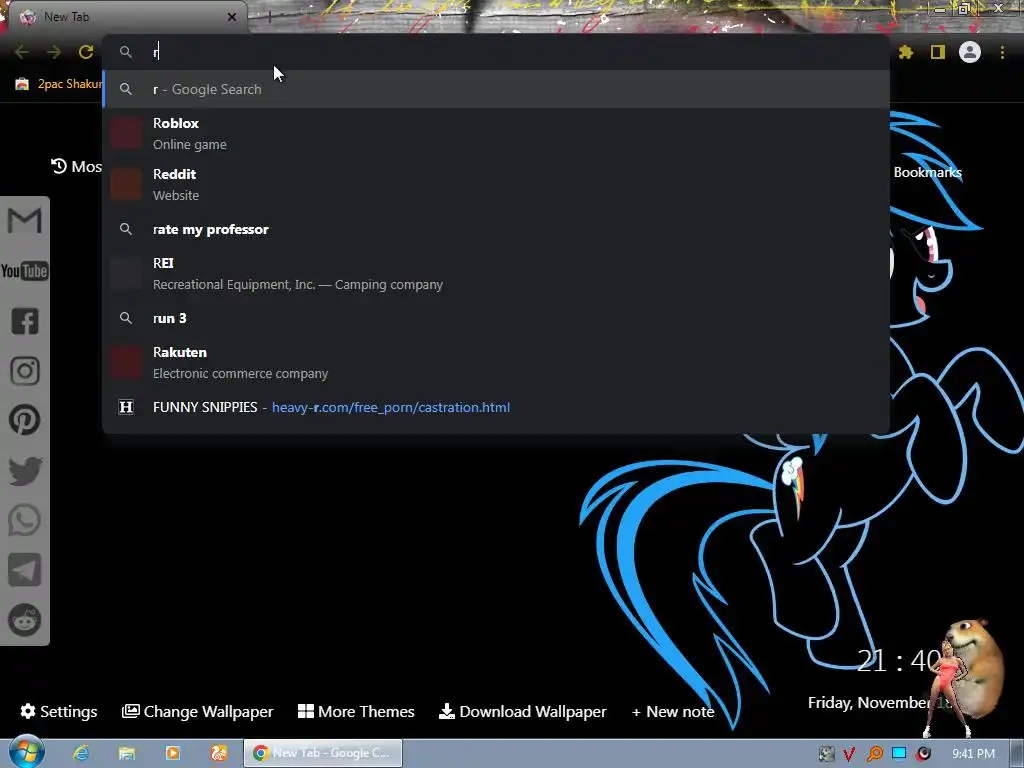Screen dimensions: 1024x768
Task: Click the omnibox address input field
Action: (496, 52)
